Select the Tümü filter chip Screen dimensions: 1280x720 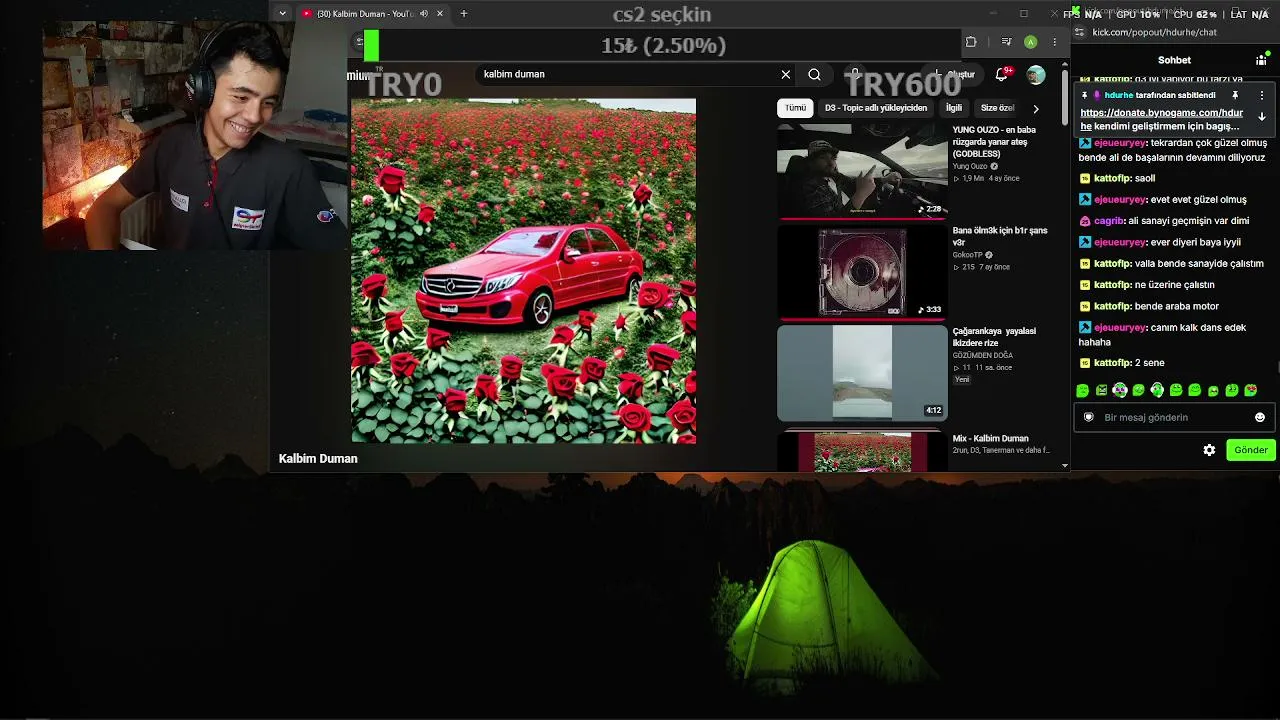[x=795, y=108]
